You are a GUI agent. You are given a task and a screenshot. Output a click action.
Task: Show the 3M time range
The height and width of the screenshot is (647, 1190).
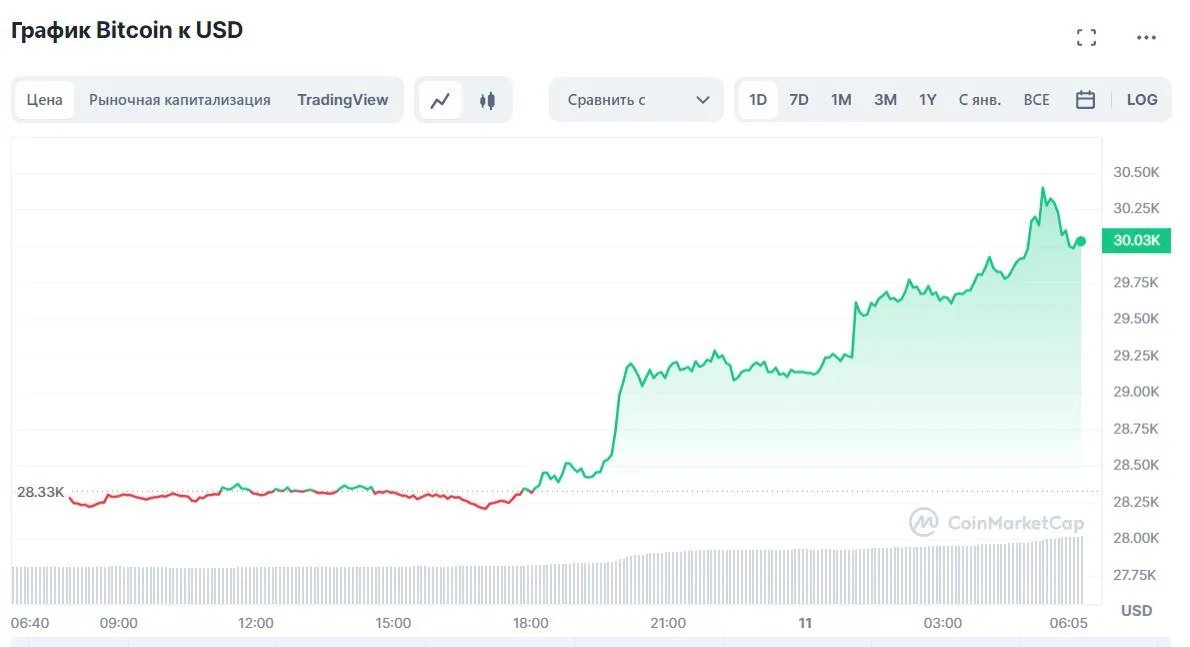pos(885,100)
